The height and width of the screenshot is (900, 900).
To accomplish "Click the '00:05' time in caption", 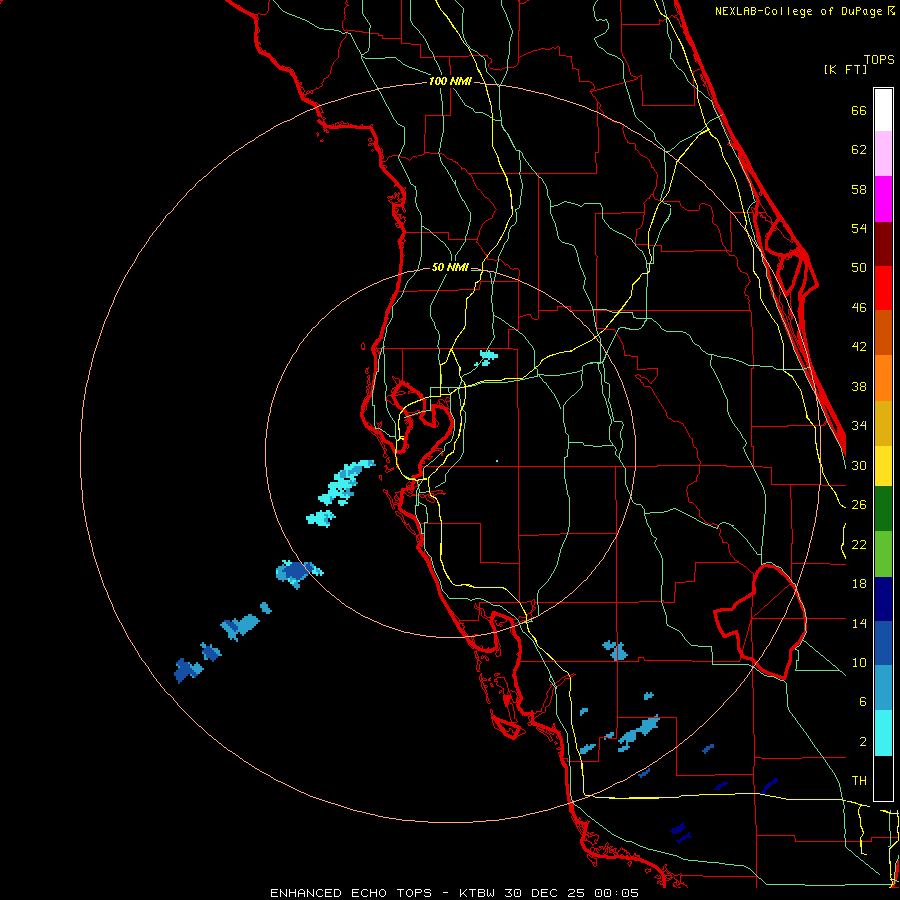I will click(616, 893).
